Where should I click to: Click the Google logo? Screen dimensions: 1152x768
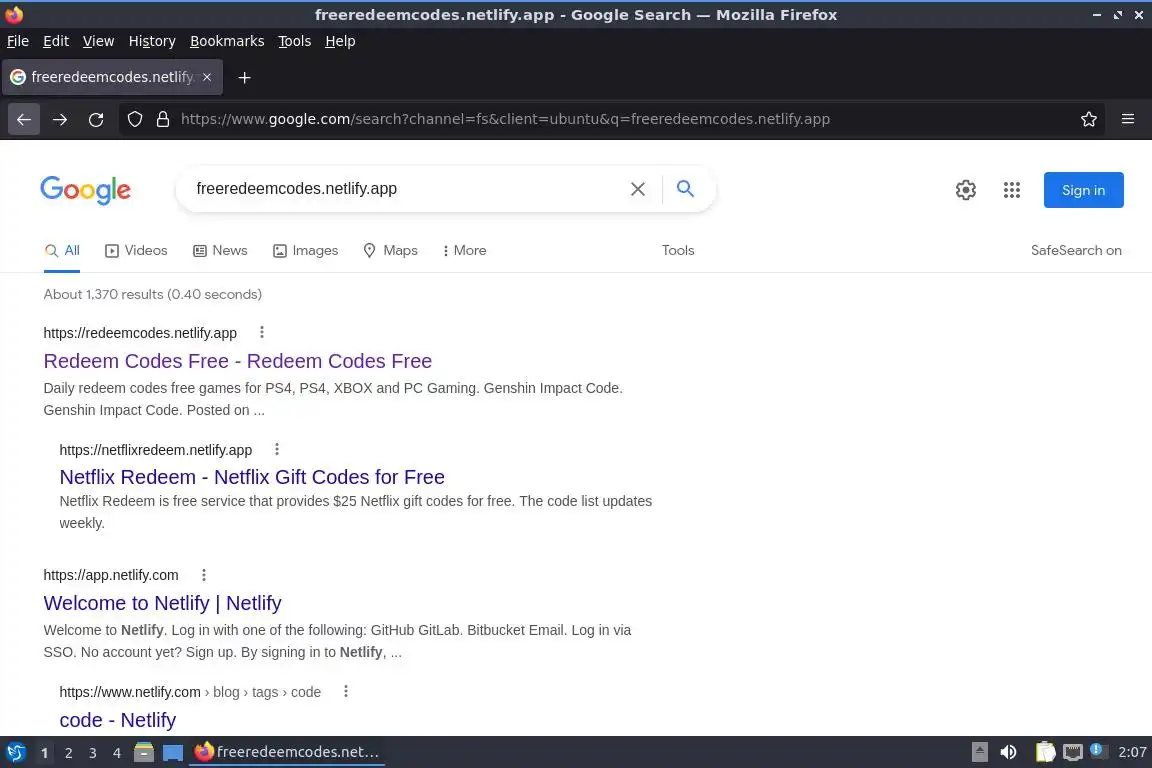85,190
